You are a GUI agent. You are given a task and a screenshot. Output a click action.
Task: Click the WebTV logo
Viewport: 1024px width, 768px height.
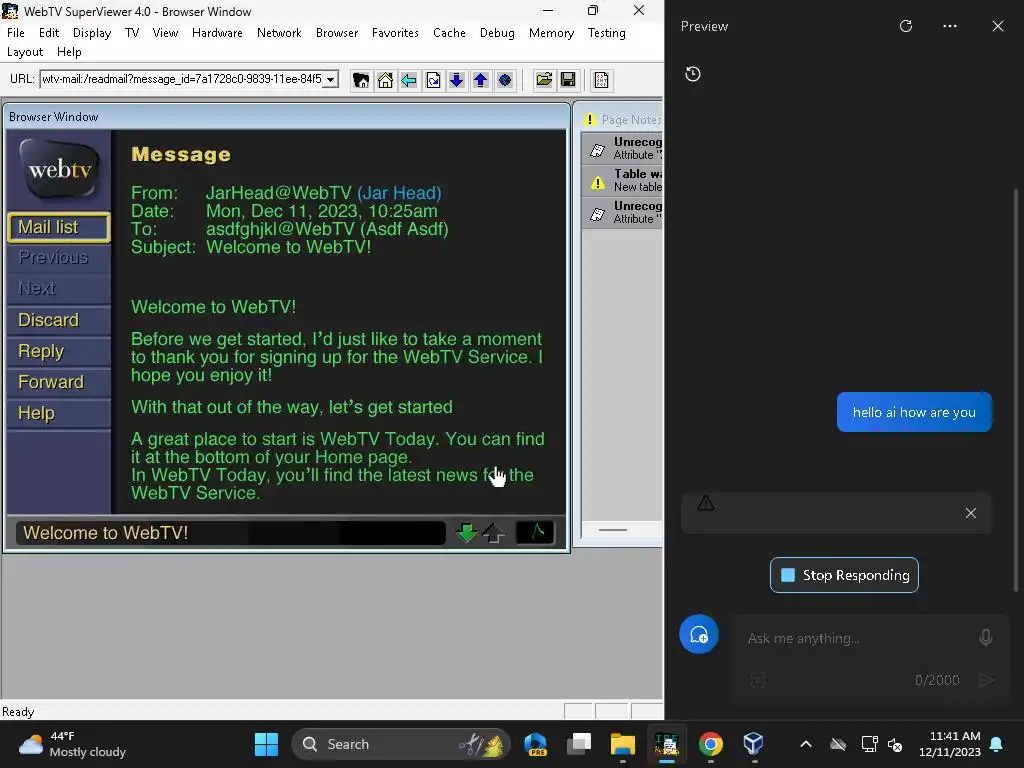(59, 170)
